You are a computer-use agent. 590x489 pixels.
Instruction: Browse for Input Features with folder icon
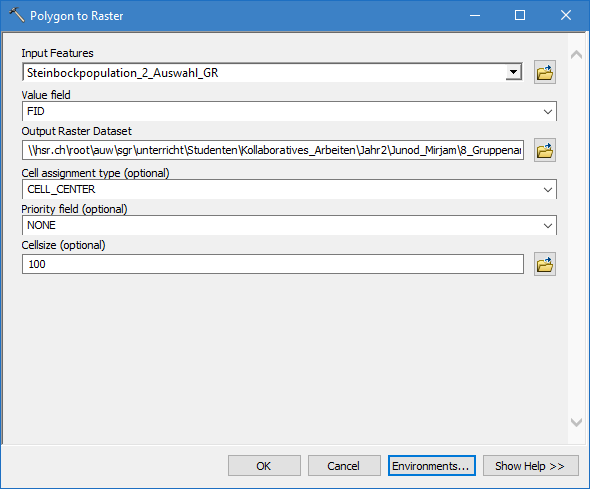[x=544, y=72]
